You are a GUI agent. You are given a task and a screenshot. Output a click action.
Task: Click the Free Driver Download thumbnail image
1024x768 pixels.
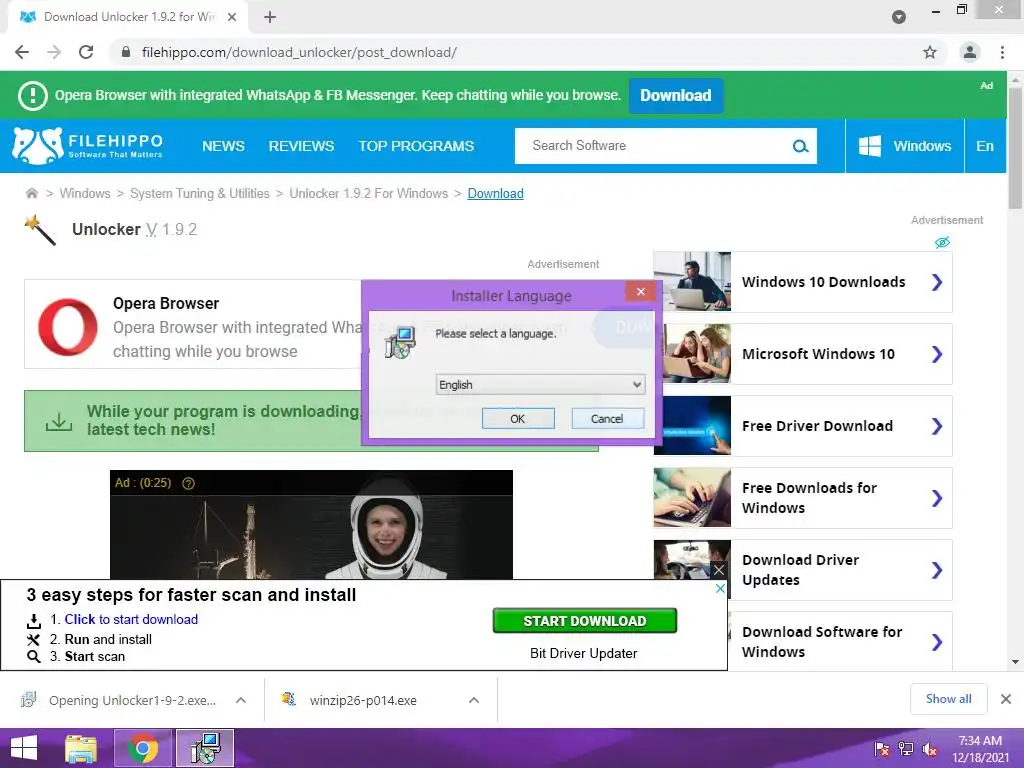(x=692, y=425)
